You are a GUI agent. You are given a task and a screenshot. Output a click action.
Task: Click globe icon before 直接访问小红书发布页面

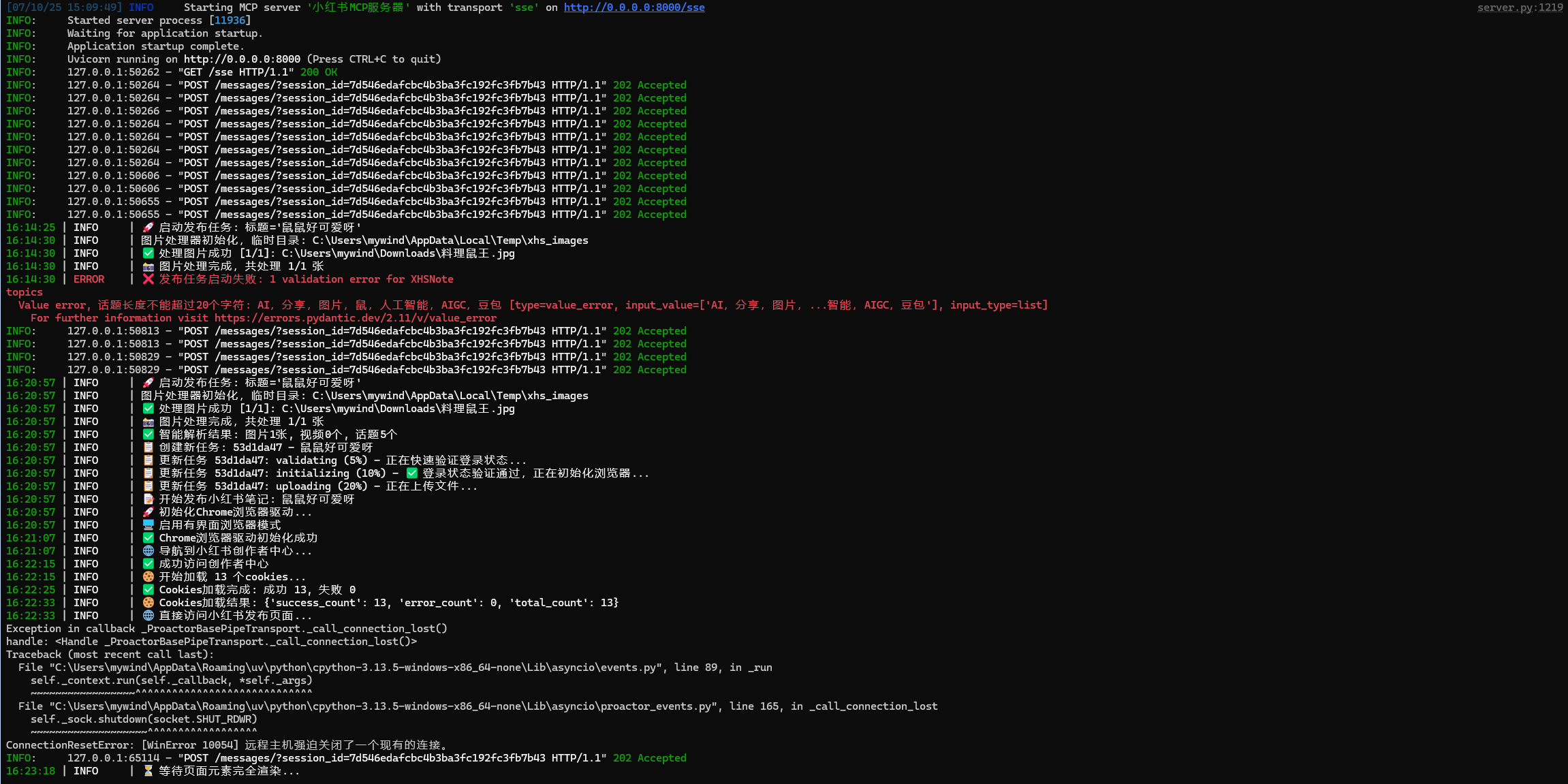coord(148,616)
